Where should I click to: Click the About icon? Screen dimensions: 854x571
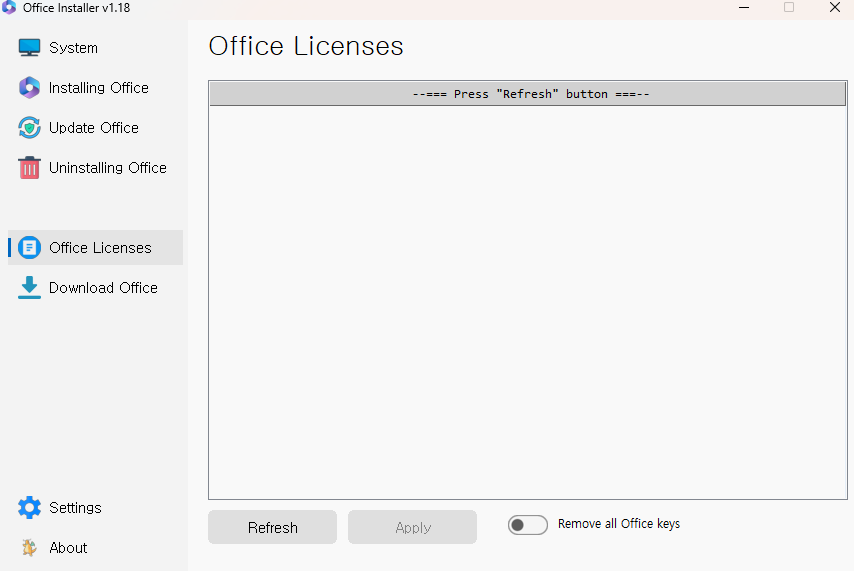coord(29,548)
